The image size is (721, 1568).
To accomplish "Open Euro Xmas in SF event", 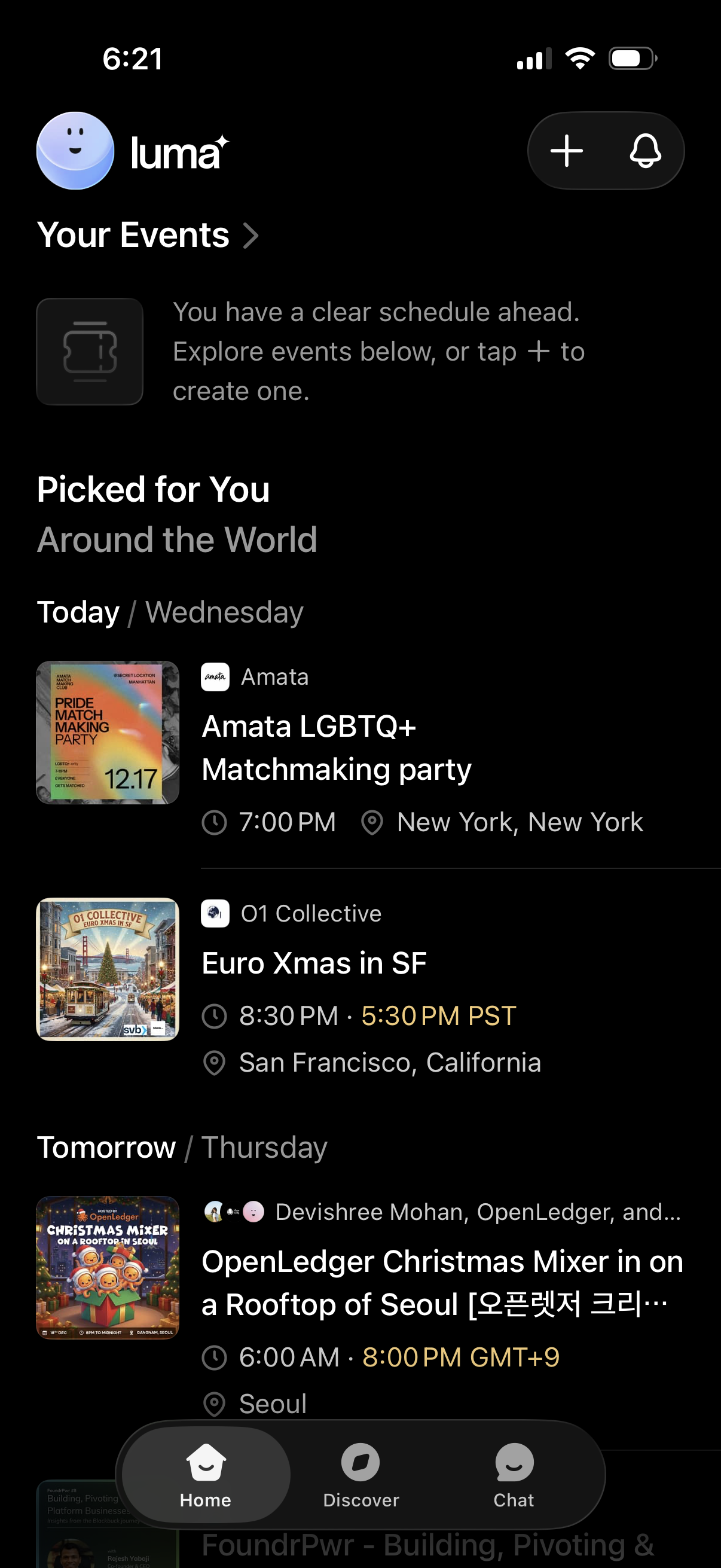I will [x=314, y=963].
